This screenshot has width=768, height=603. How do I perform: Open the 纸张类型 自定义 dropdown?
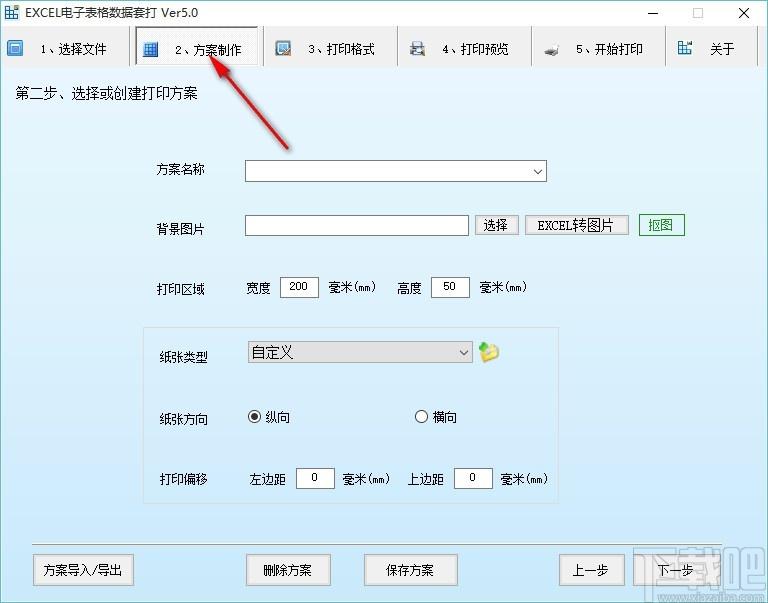pos(360,352)
